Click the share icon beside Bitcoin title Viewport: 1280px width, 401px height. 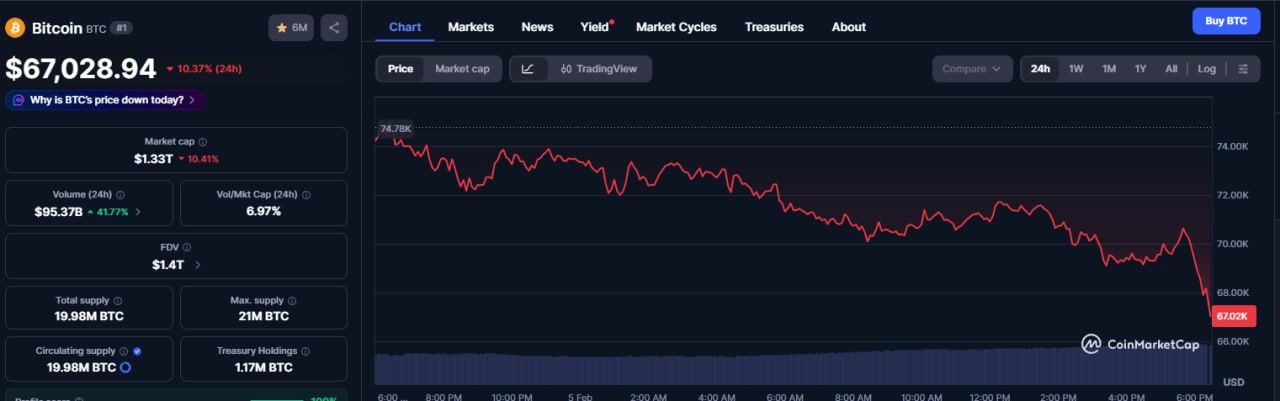tap(334, 28)
